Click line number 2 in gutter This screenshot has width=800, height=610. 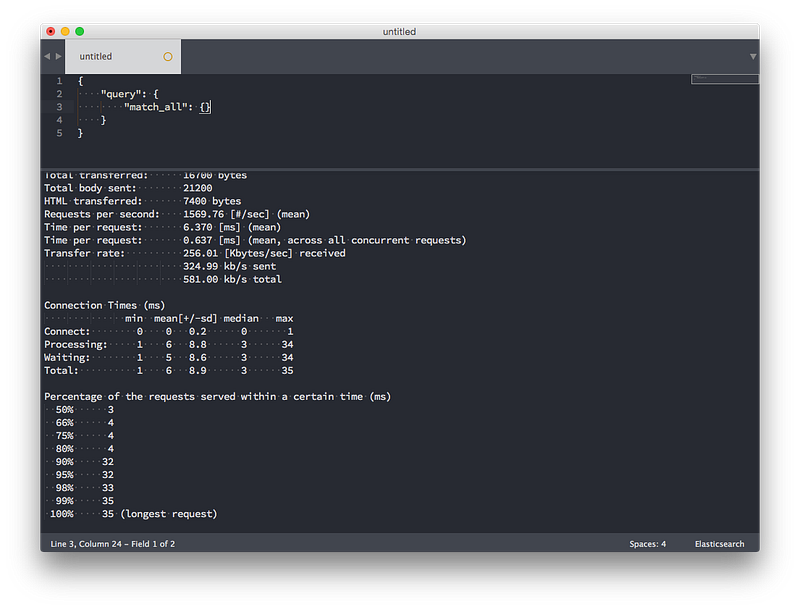59,94
